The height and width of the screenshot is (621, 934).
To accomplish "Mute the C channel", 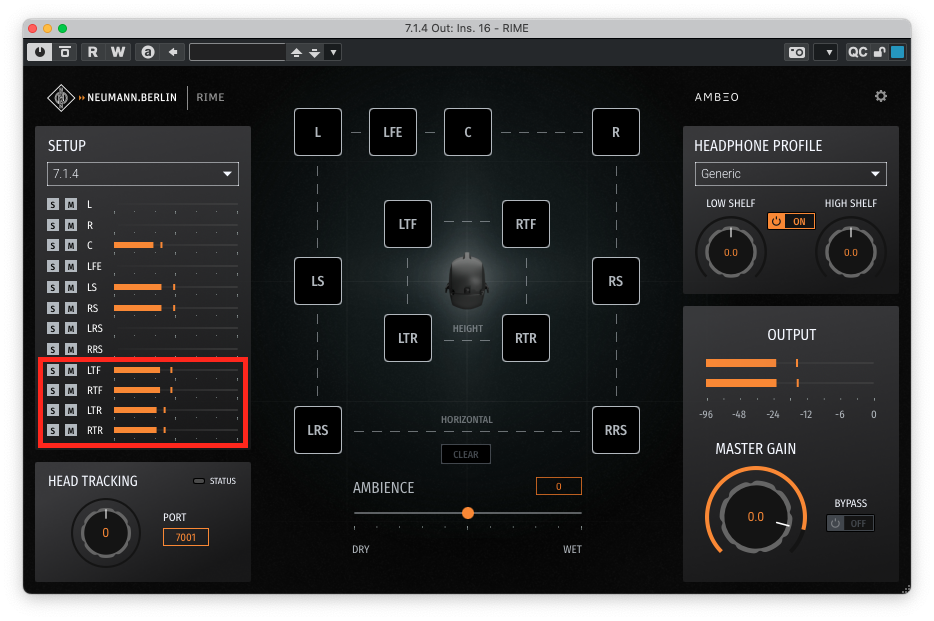I will [71, 245].
